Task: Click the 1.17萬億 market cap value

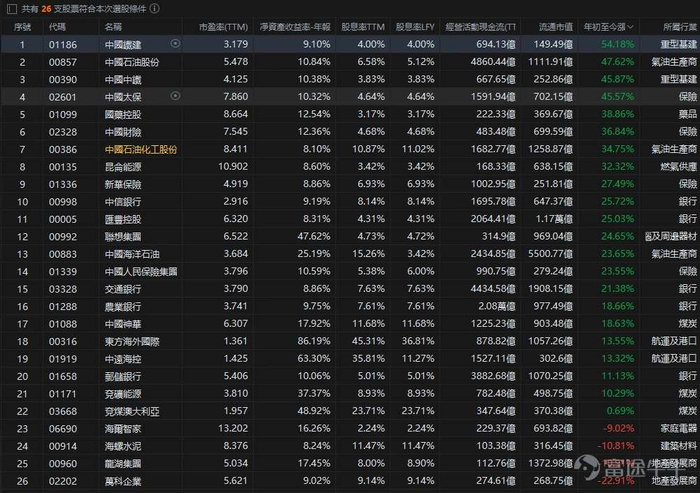Action: click(554, 219)
